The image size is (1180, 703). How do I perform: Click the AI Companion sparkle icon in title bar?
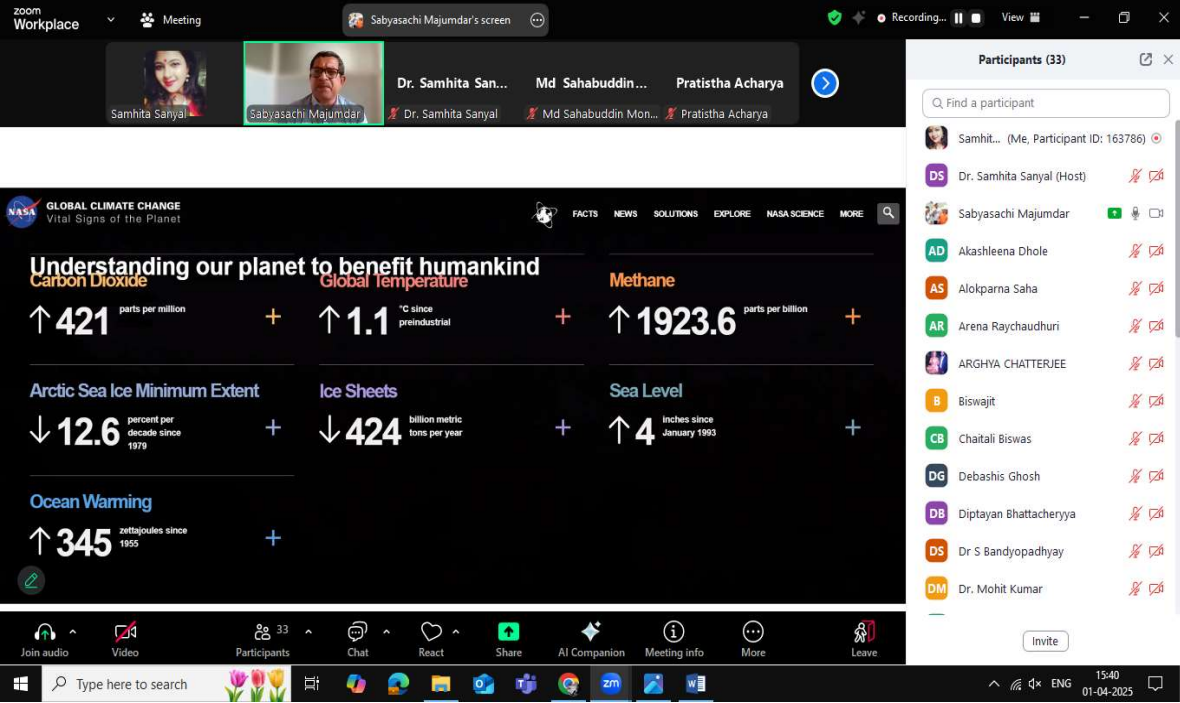[x=858, y=17]
